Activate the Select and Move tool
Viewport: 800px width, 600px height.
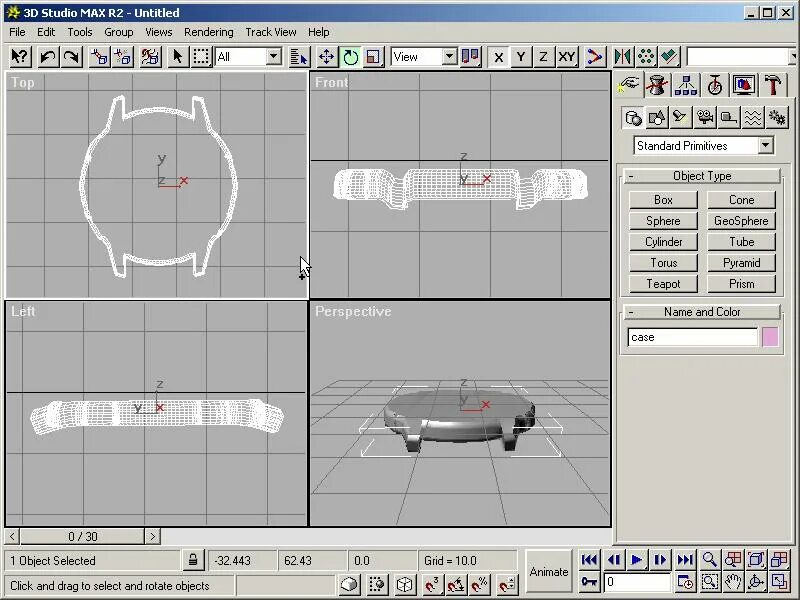point(327,57)
